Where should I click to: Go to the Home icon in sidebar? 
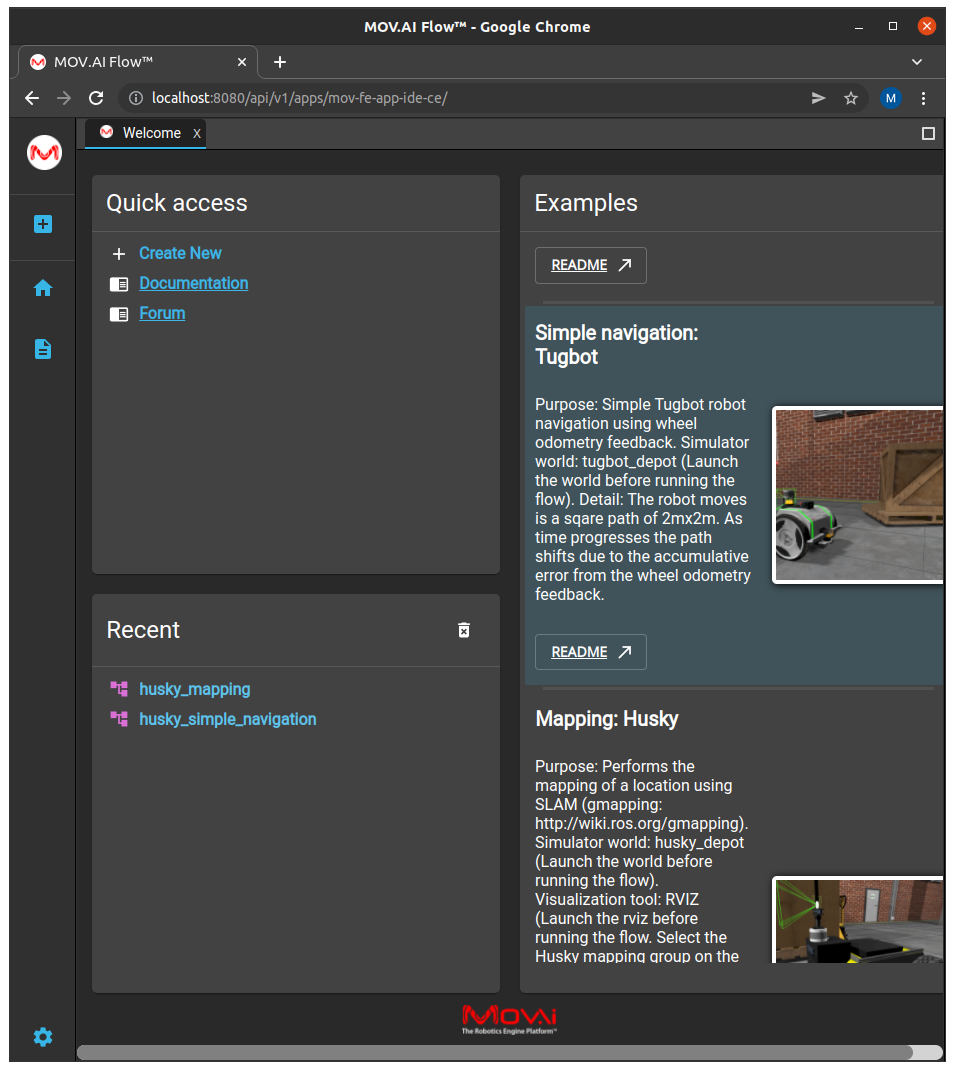(43, 288)
